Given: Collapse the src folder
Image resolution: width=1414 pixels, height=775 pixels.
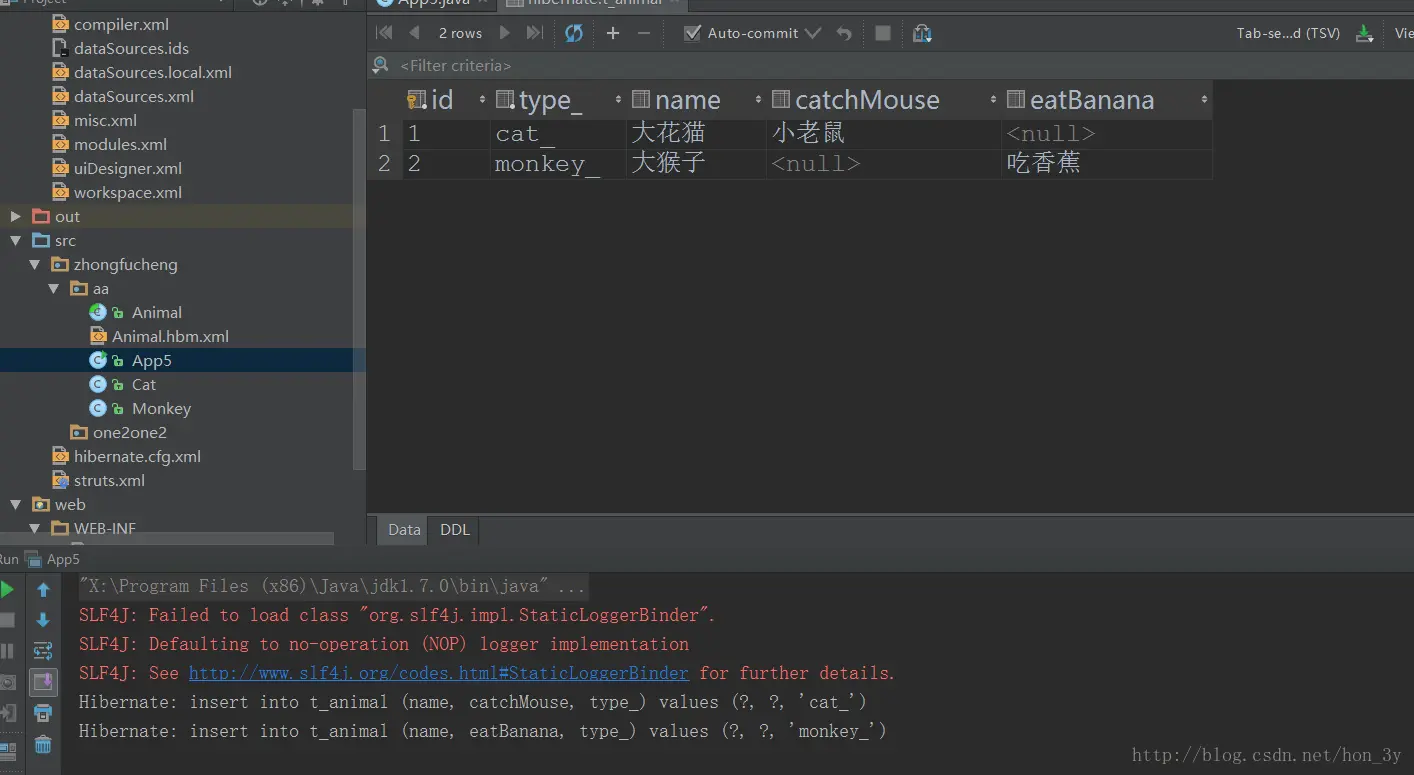Looking at the screenshot, I should pos(15,240).
